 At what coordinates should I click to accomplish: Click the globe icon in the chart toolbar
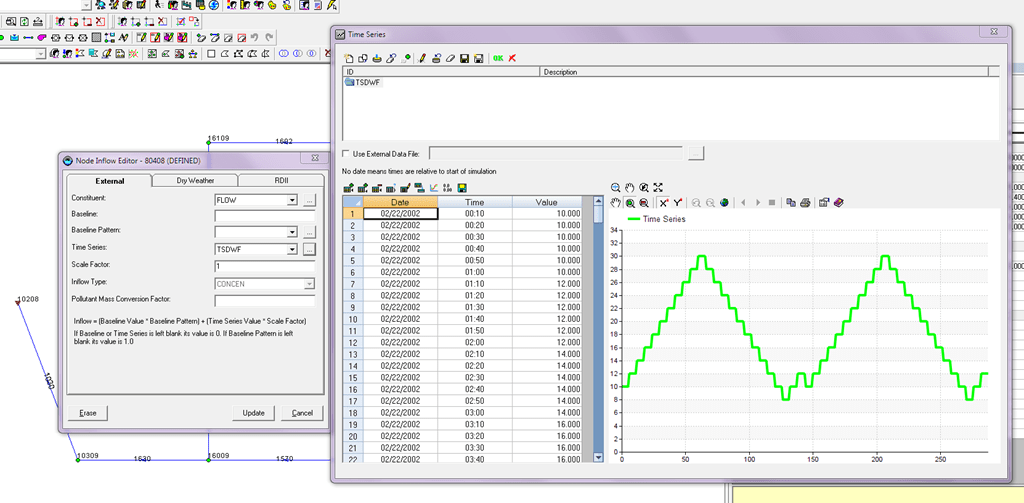click(723, 202)
